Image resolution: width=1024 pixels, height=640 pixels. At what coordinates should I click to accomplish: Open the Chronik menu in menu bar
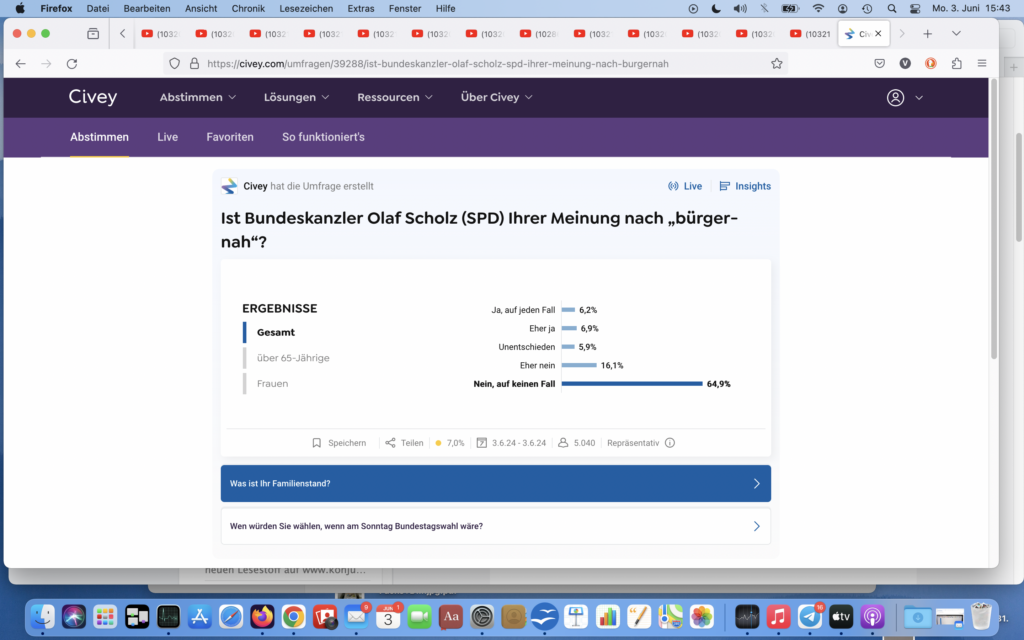pos(248,8)
